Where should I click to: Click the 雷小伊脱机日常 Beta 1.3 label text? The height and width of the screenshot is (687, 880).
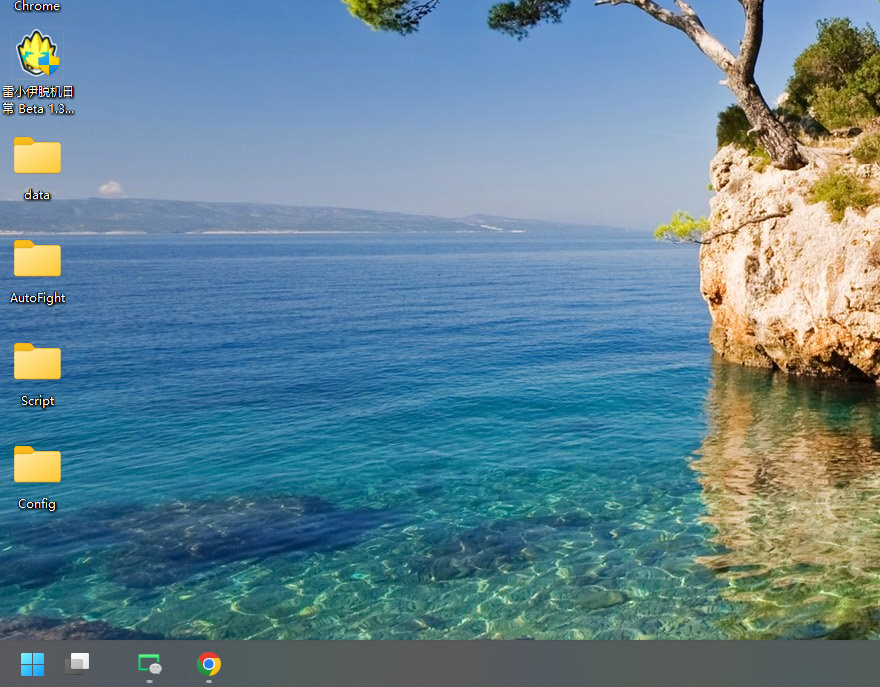pos(37,100)
